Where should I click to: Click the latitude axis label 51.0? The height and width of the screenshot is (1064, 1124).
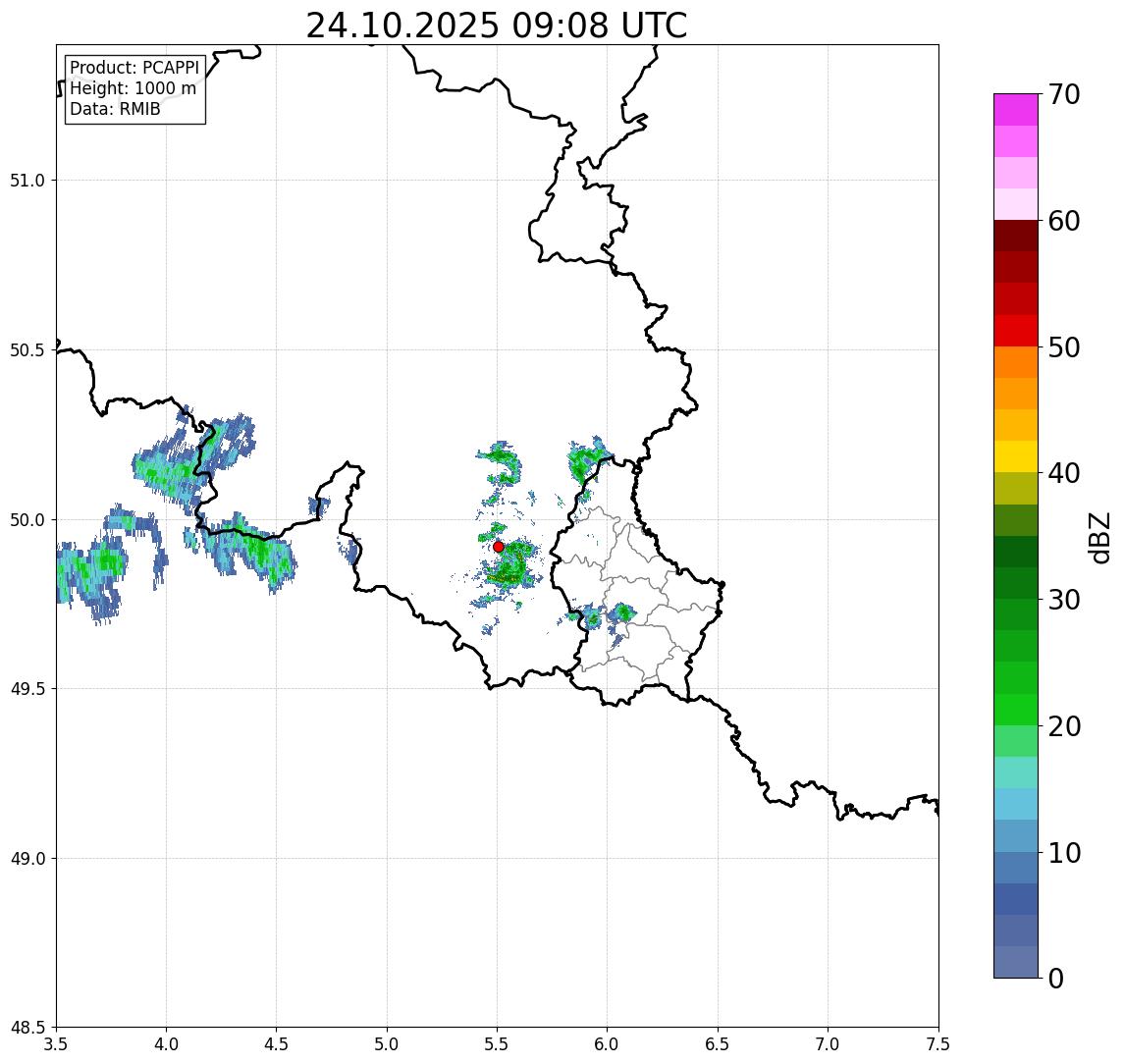(x=27, y=180)
